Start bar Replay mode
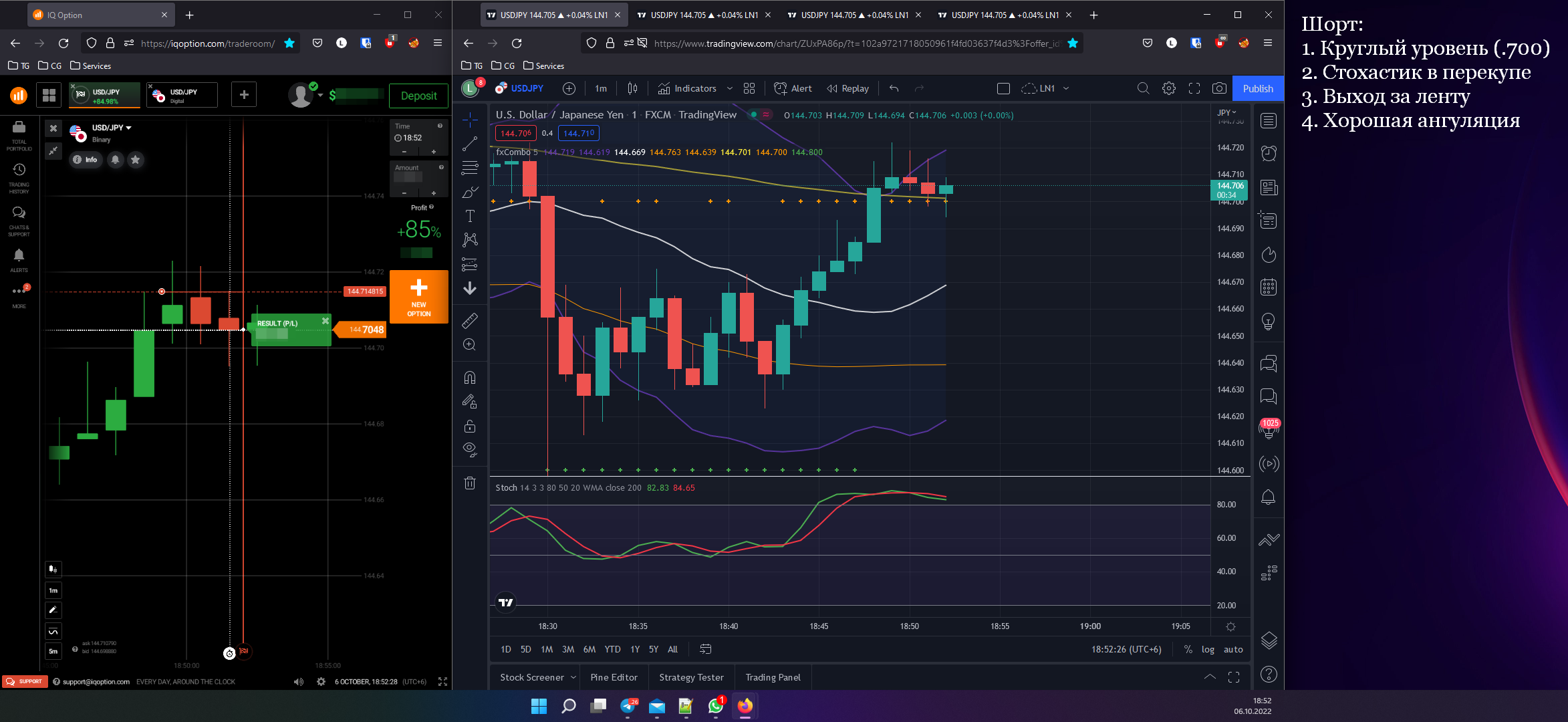Screen dimensions: 1568x722 848,88
